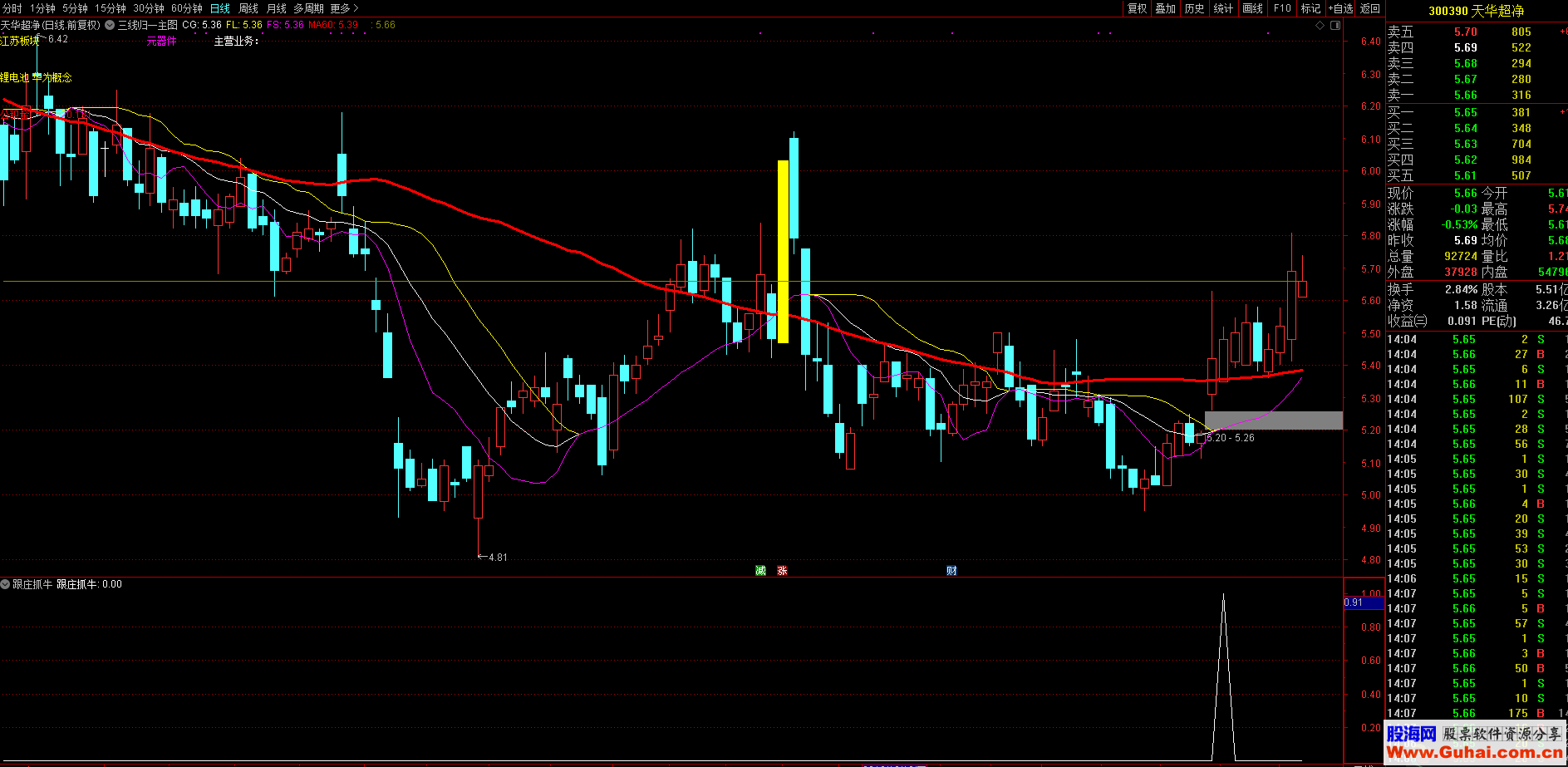Click the 卖一 5.66 order row
The image size is (1568, 767).
pos(1476,95)
